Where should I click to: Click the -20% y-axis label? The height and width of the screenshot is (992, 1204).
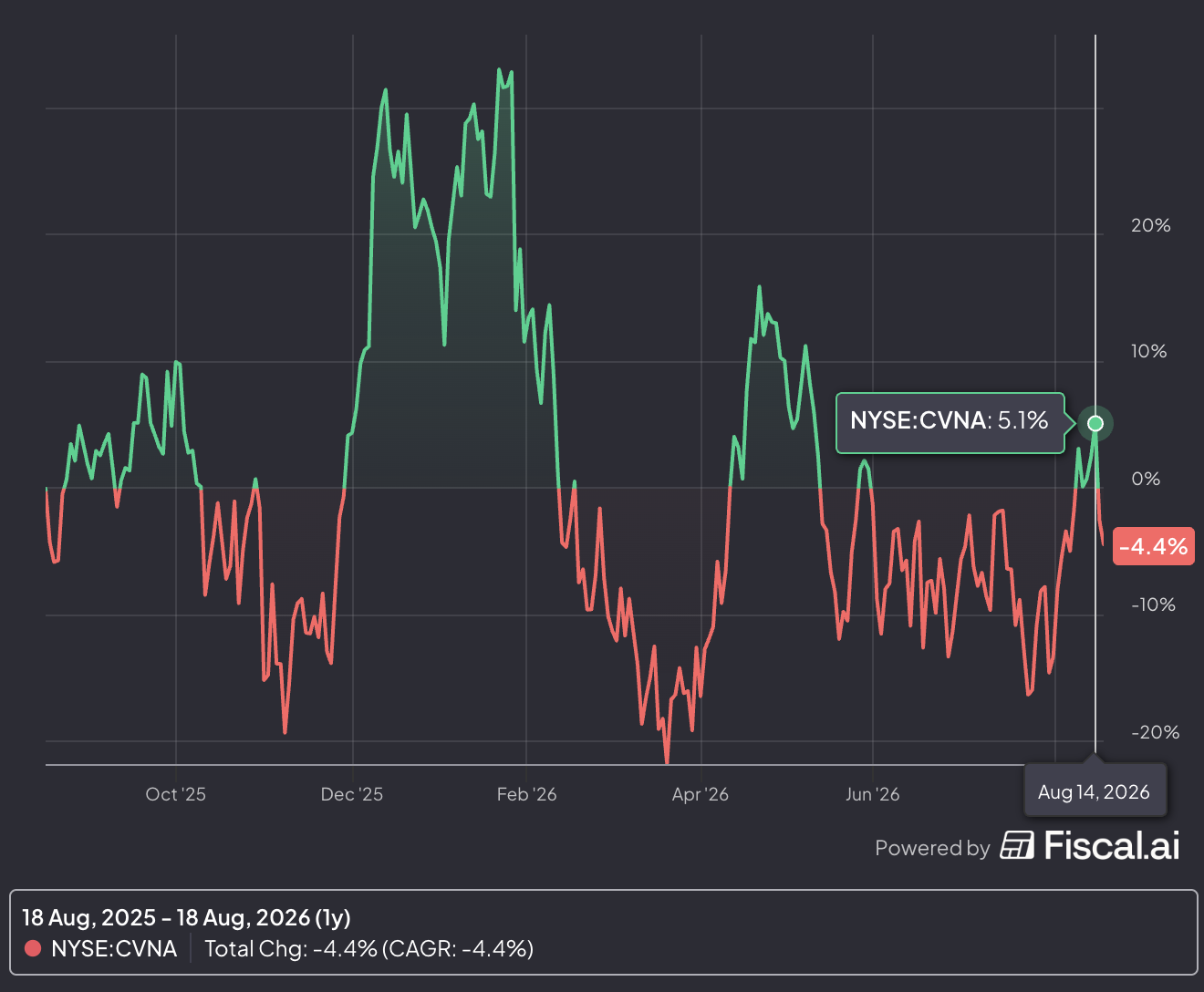tap(1156, 732)
